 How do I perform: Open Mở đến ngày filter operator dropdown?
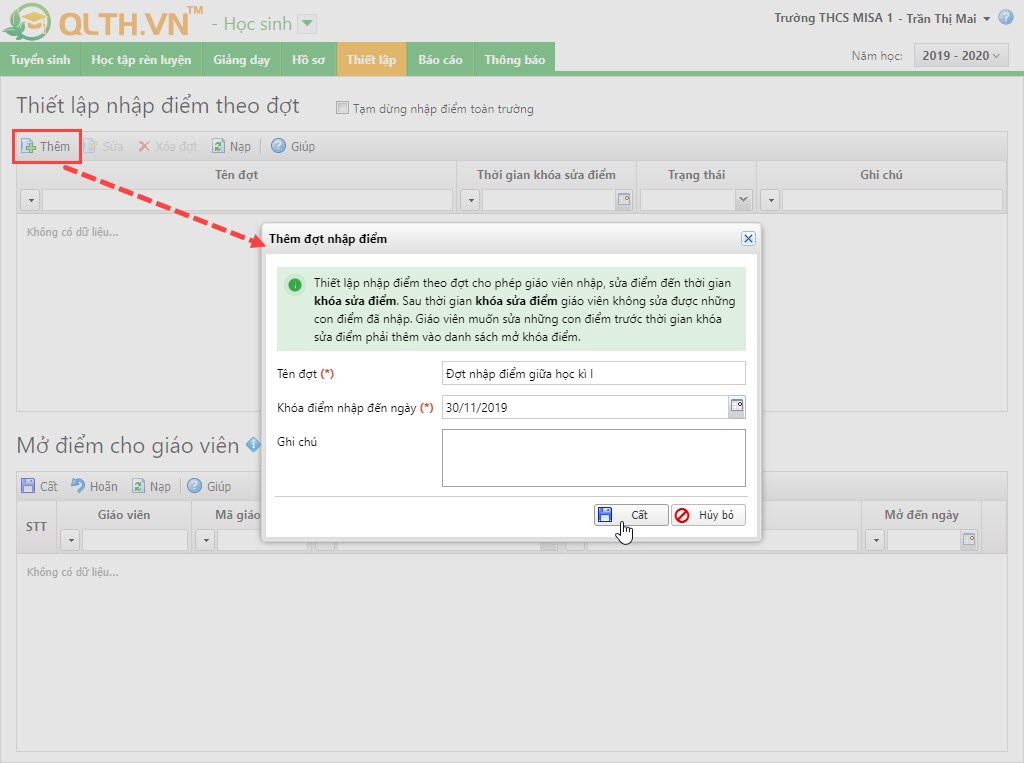point(876,540)
